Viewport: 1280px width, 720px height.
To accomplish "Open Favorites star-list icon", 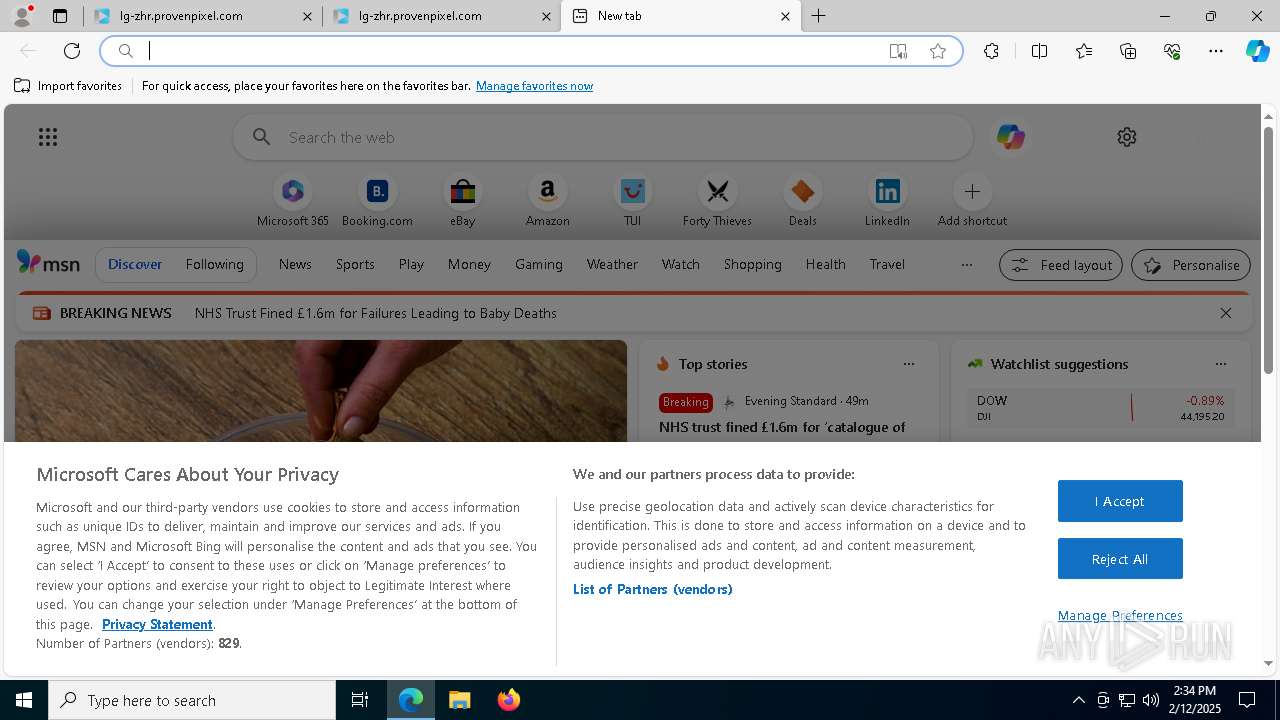I will (x=1084, y=51).
